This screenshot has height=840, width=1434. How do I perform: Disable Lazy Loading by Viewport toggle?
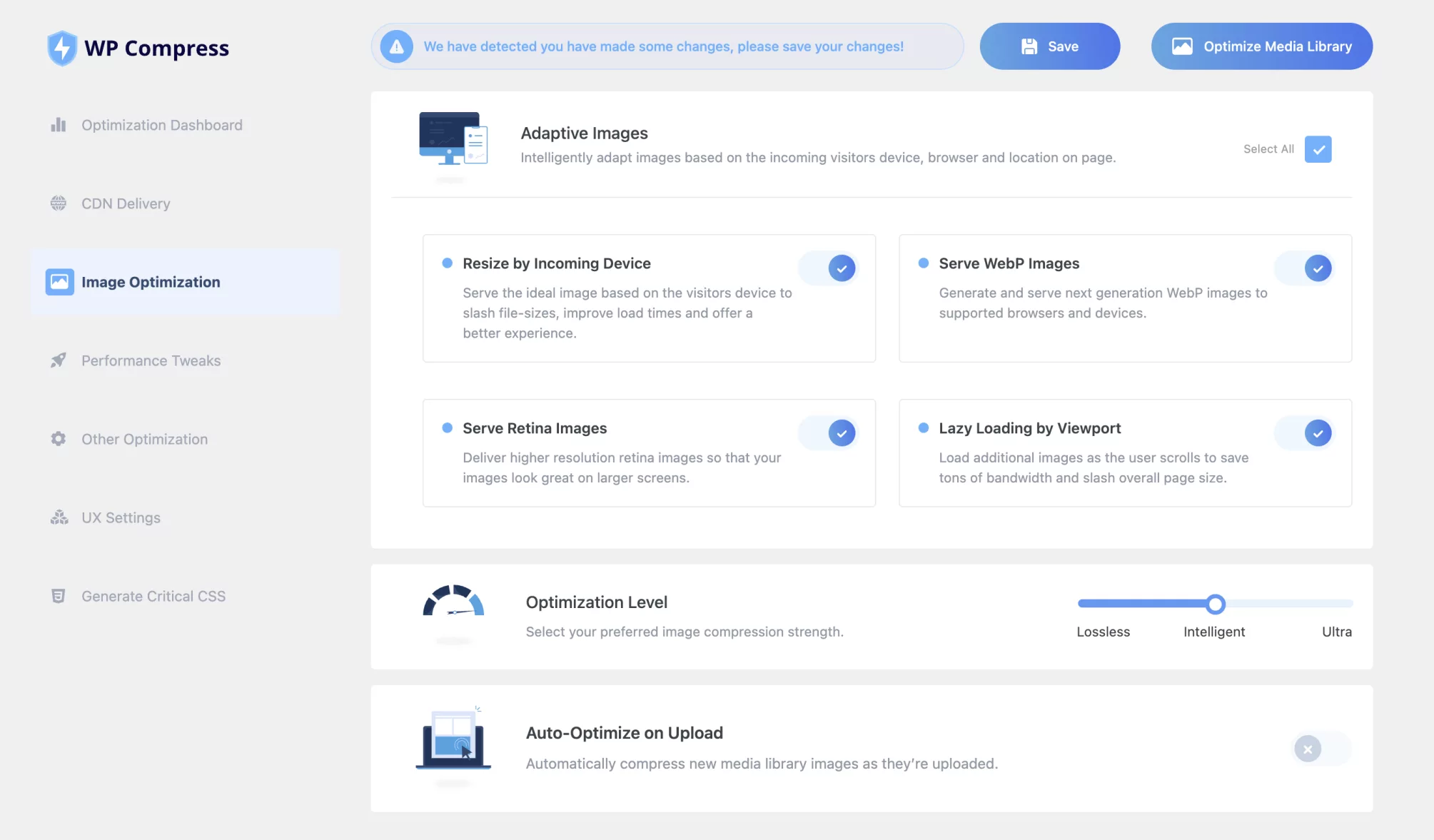tap(1303, 433)
